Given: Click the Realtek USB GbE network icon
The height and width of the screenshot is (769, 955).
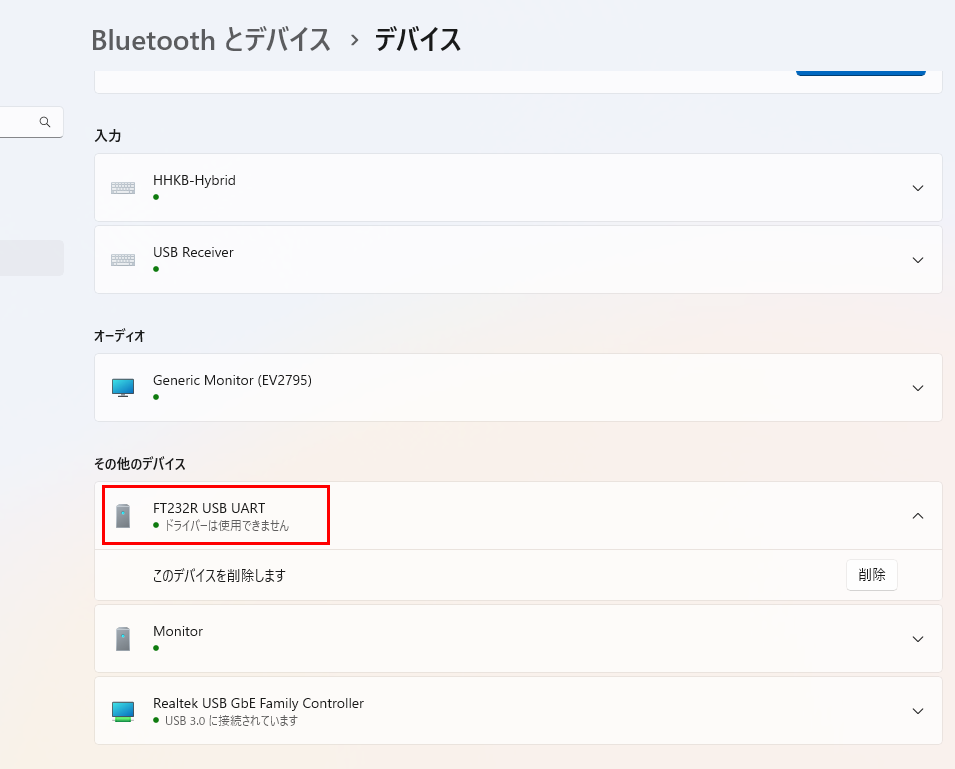Looking at the screenshot, I should click(x=123, y=711).
